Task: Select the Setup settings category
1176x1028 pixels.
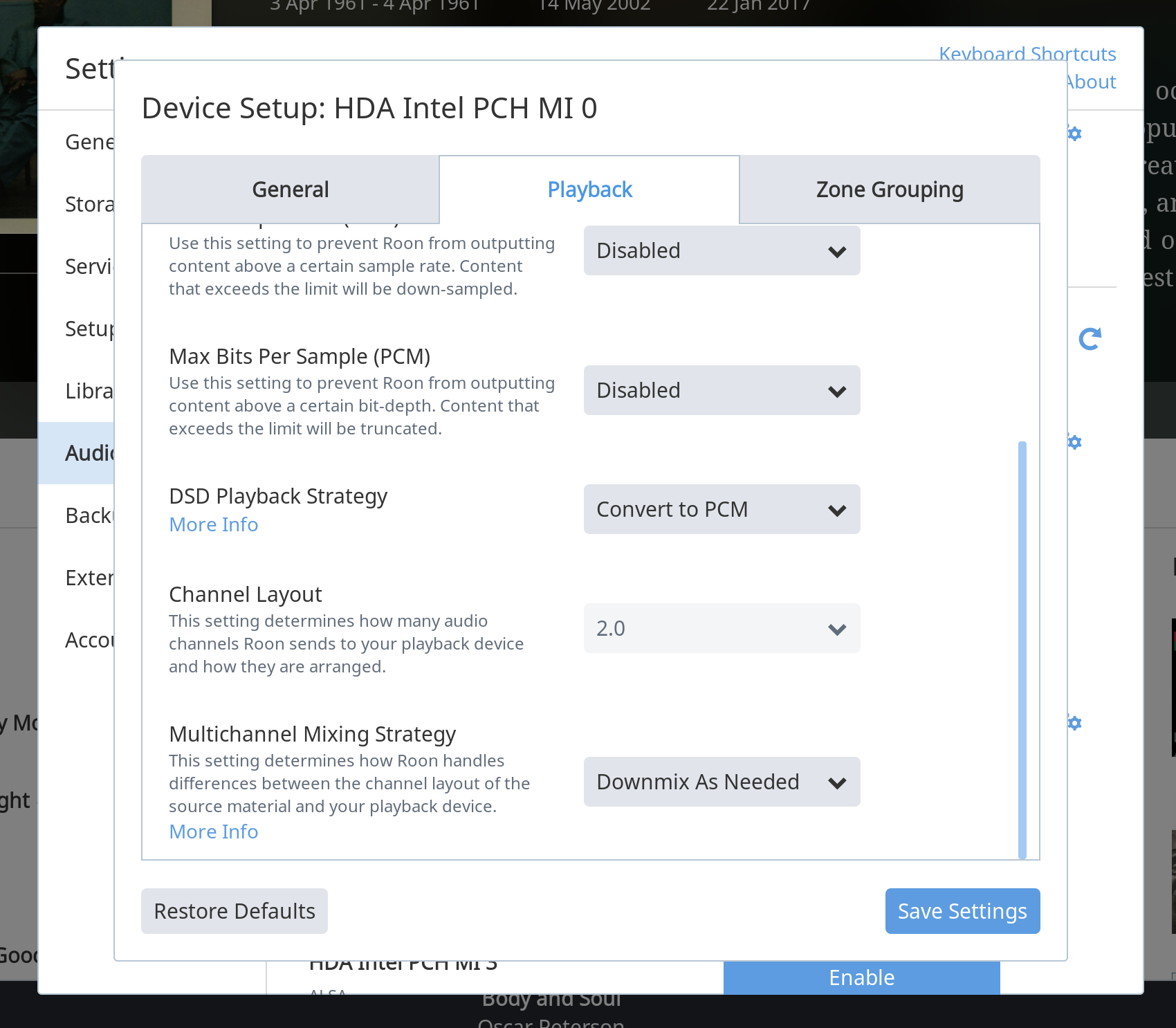Action: click(x=76, y=329)
